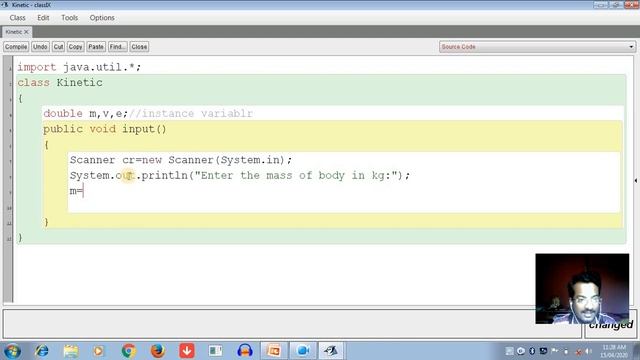640x360 pixels.
Task: Open the Windows Start menu orb
Action: coord(12,351)
